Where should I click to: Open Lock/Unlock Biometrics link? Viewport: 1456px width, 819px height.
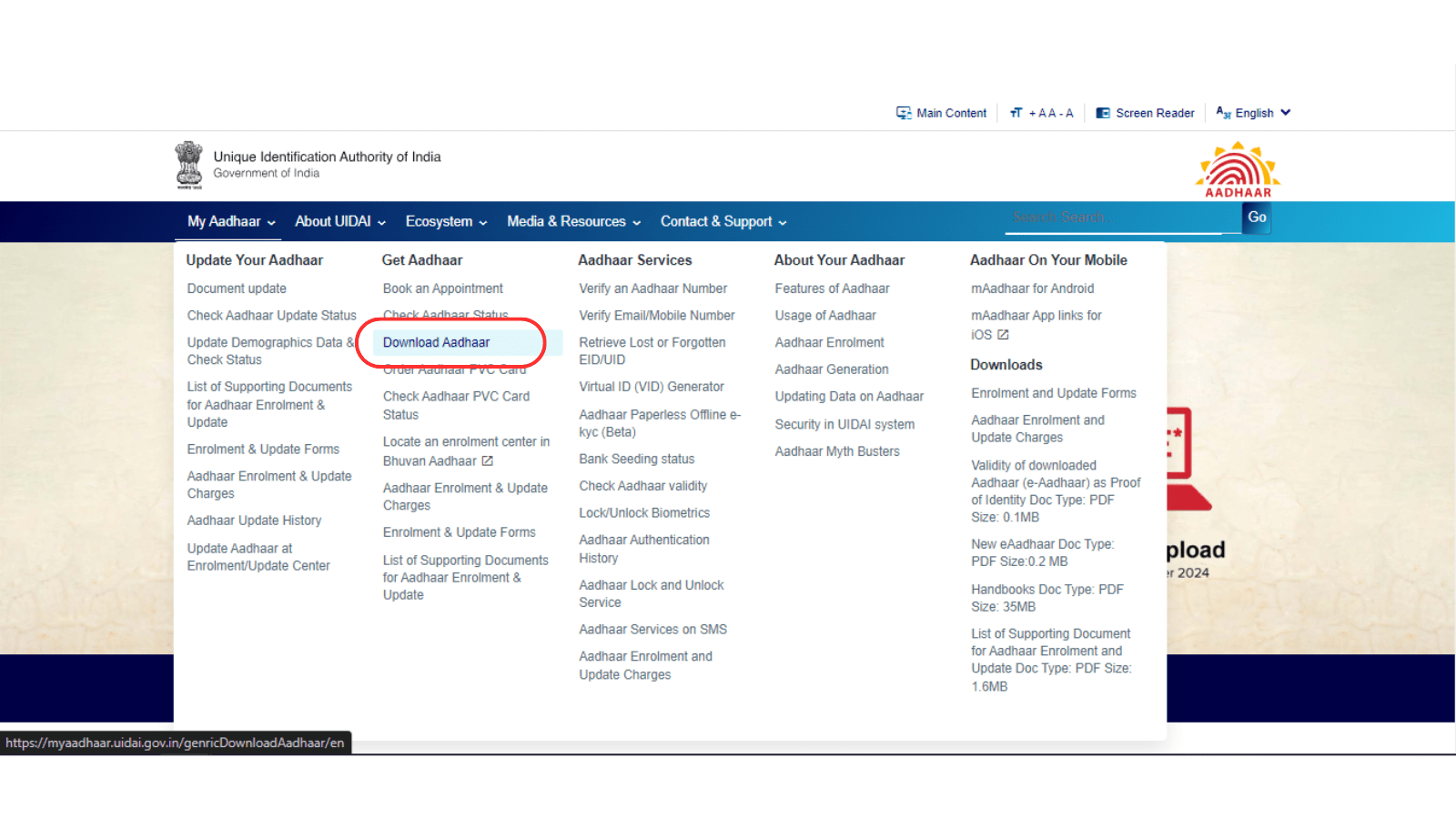pyautogui.click(x=644, y=512)
